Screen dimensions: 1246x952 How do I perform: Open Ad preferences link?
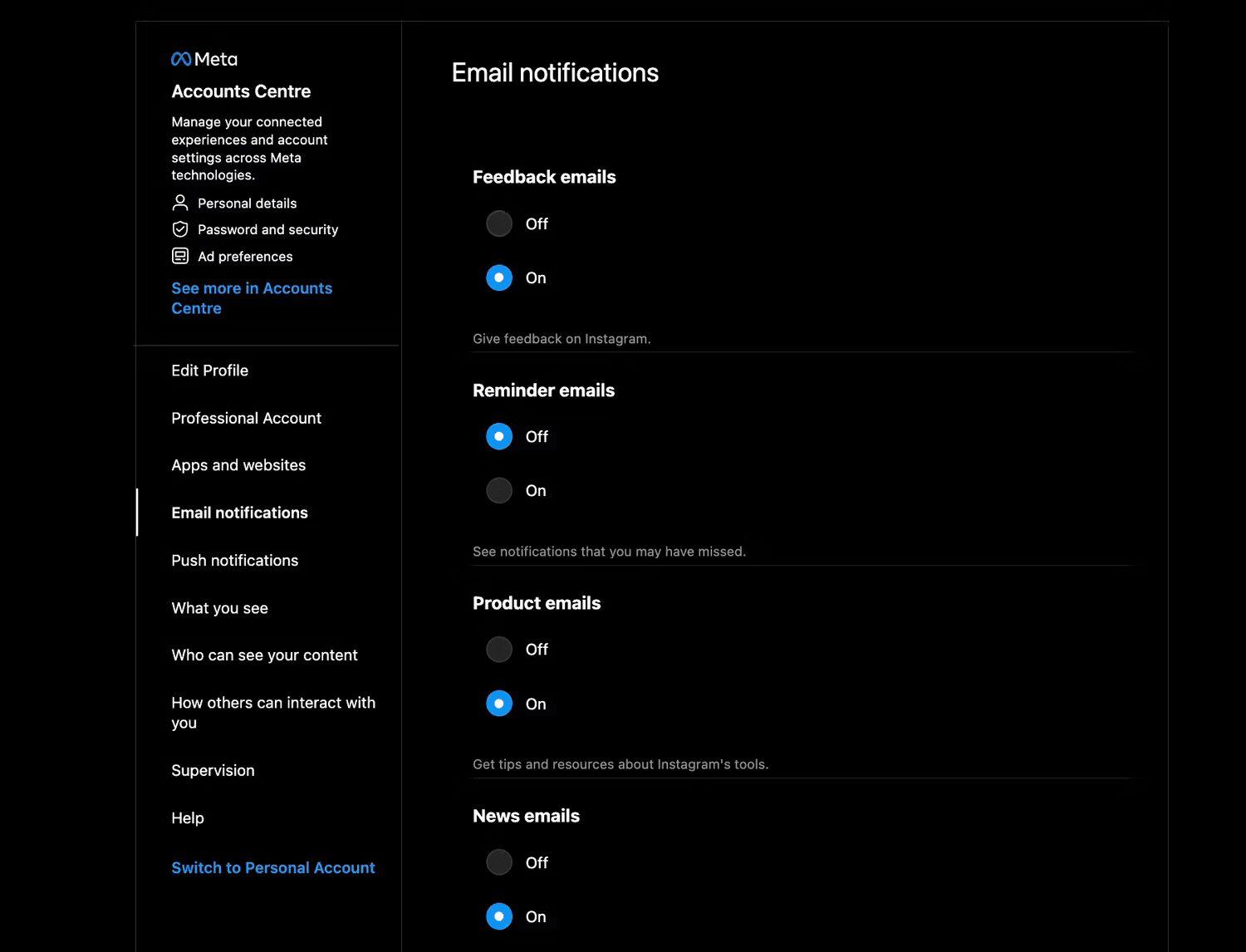[x=245, y=256]
